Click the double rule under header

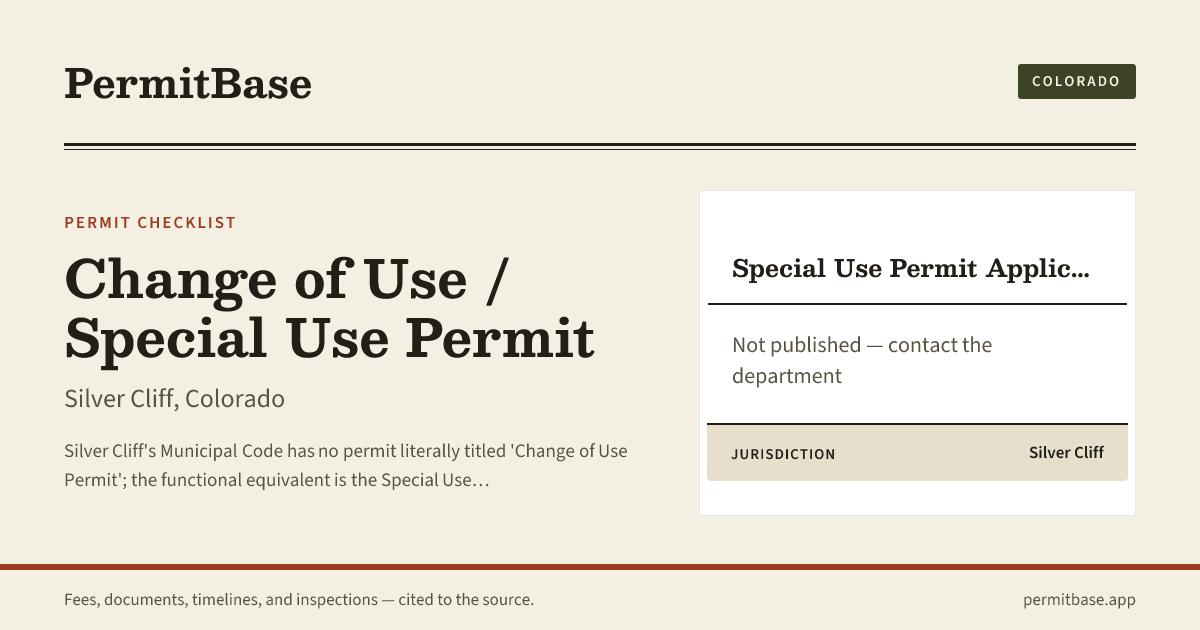[x=600, y=147]
